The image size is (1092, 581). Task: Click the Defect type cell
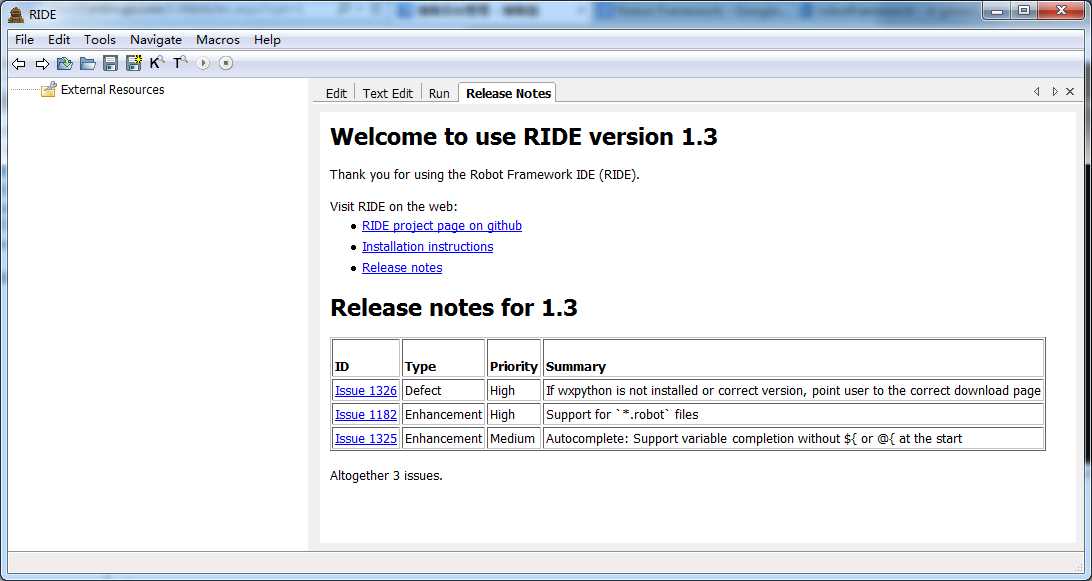[443, 391]
